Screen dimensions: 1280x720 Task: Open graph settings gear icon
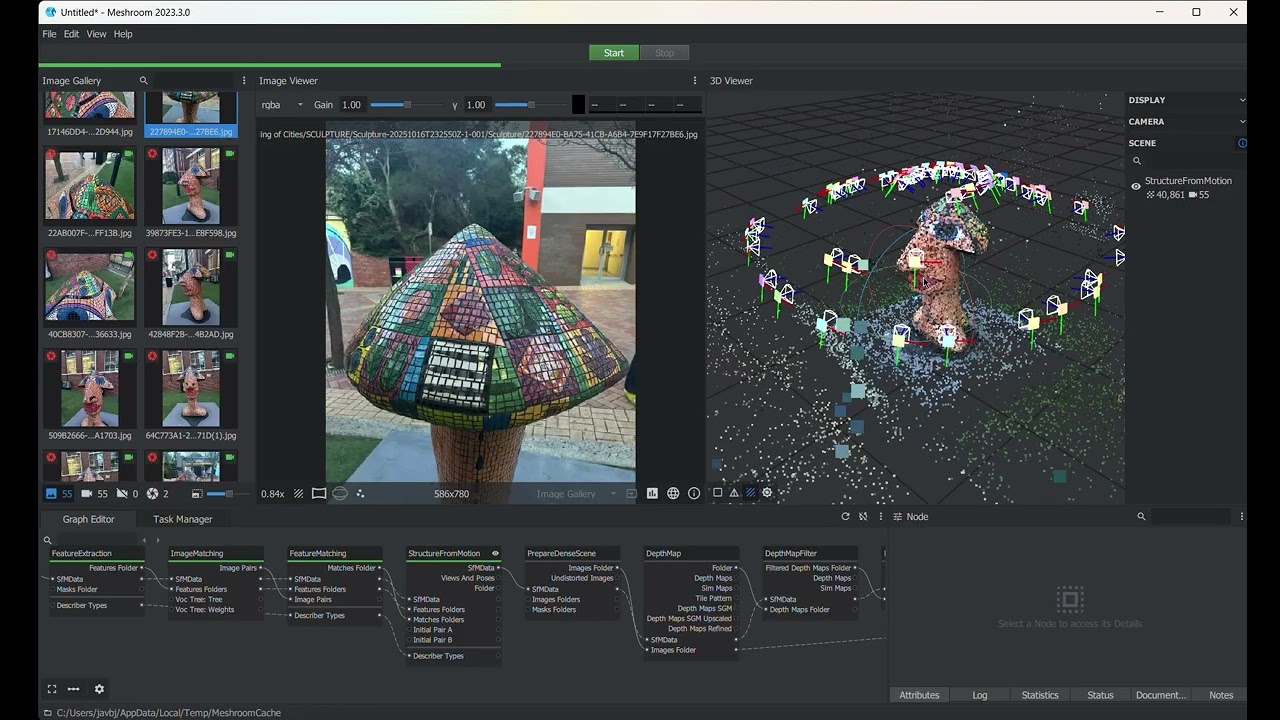pyautogui.click(x=99, y=689)
